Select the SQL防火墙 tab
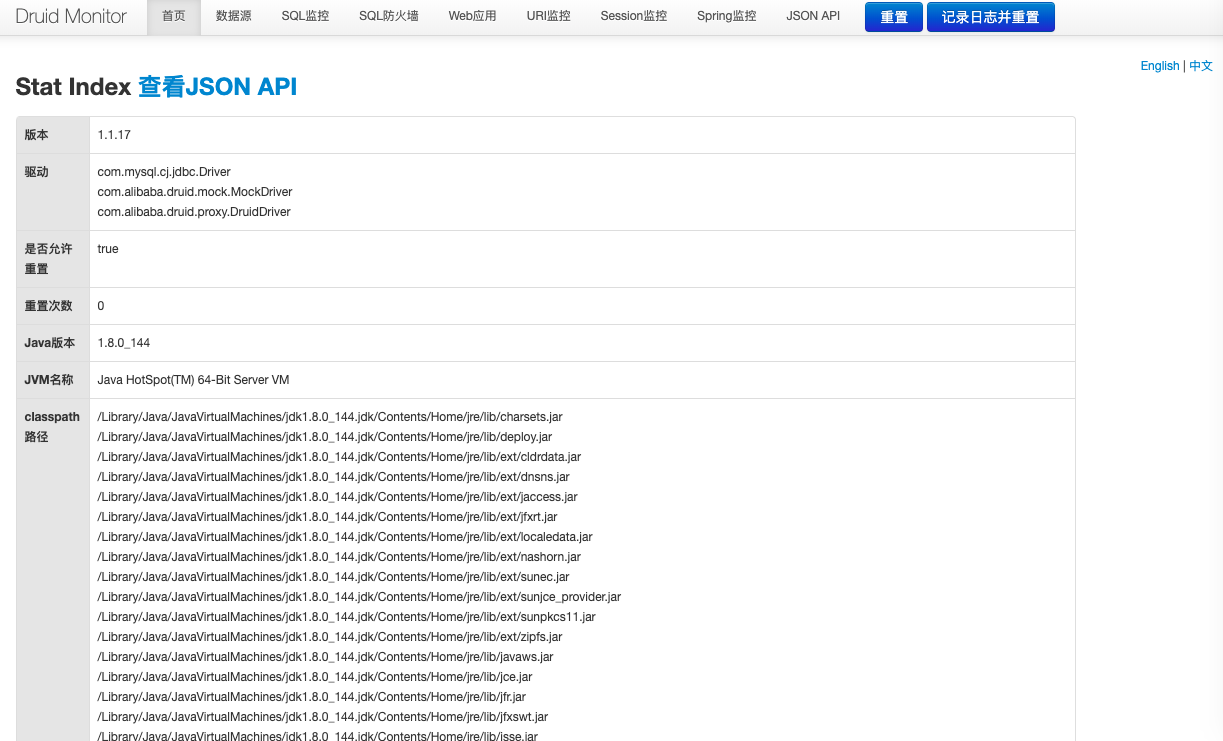 click(388, 17)
